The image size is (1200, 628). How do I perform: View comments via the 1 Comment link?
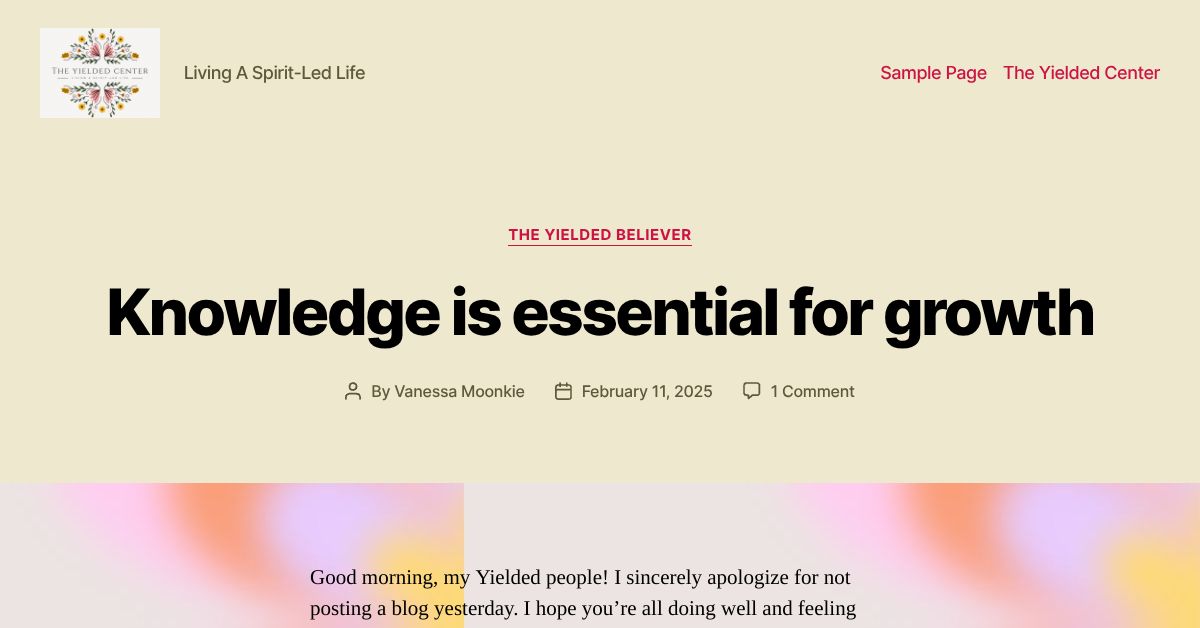813,391
